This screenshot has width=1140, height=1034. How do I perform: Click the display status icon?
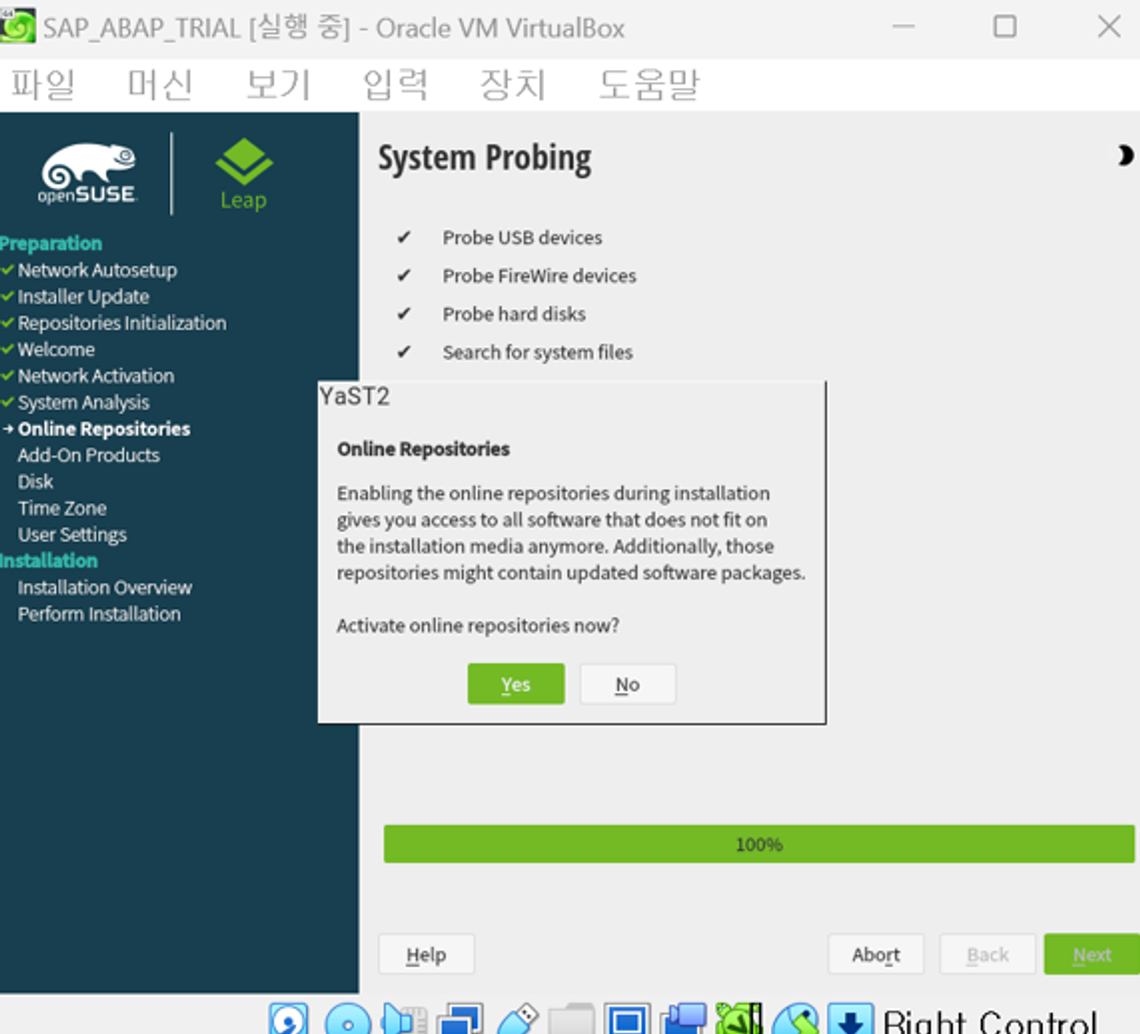click(x=627, y=1019)
